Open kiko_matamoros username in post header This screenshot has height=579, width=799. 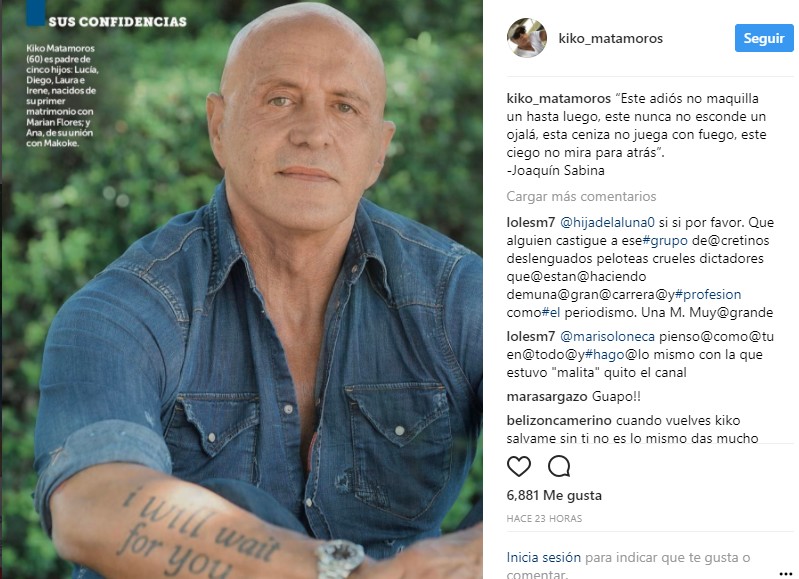click(x=610, y=39)
